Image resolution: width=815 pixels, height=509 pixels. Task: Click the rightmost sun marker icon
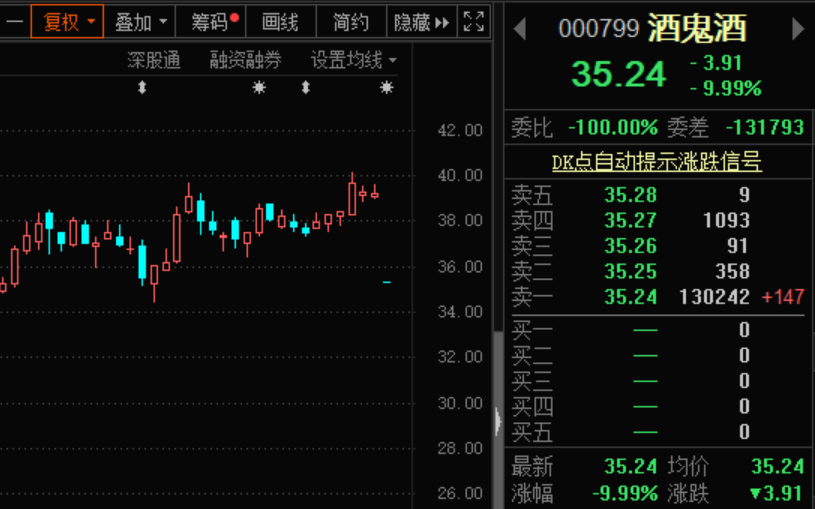[386, 87]
